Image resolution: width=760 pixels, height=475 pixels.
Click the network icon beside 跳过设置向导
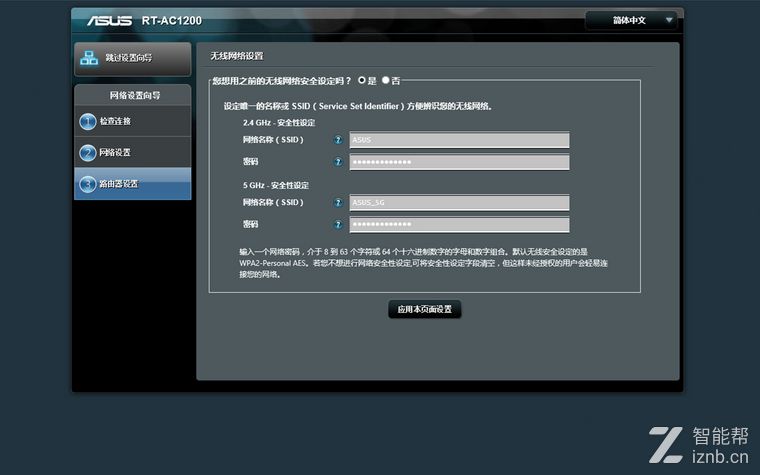pyautogui.click(x=89, y=58)
